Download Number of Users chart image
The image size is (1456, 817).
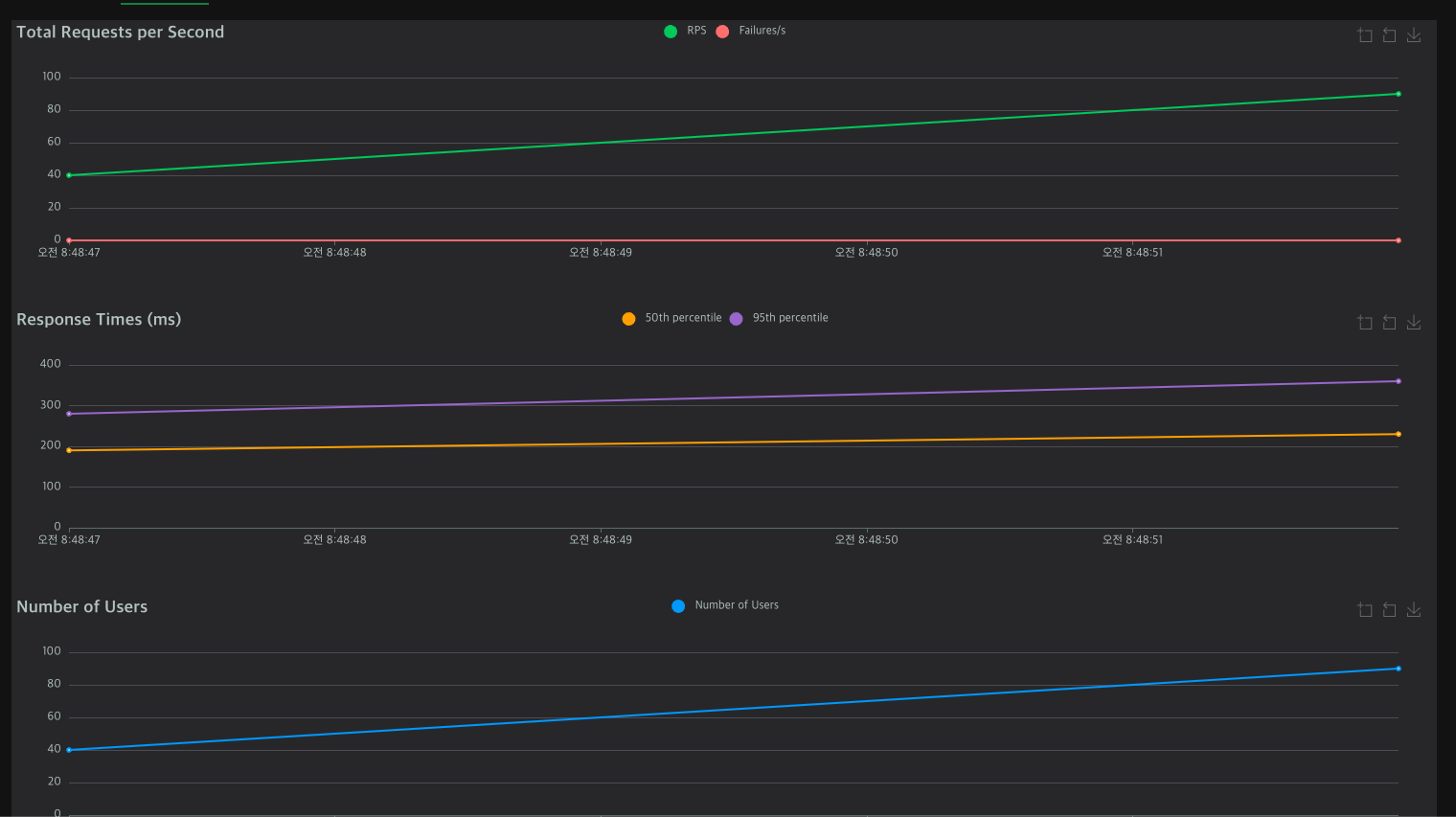[1414, 610]
